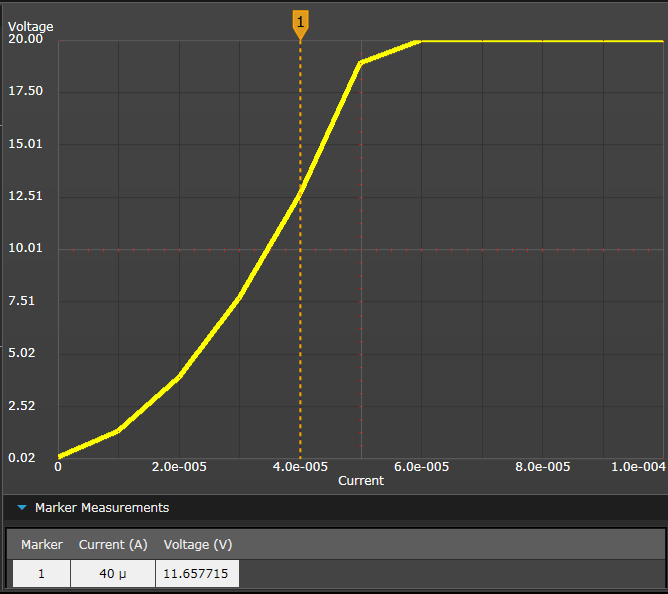Click the 15.01 voltage axis tick label
The width and height of the screenshot is (668, 594).
(26, 144)
